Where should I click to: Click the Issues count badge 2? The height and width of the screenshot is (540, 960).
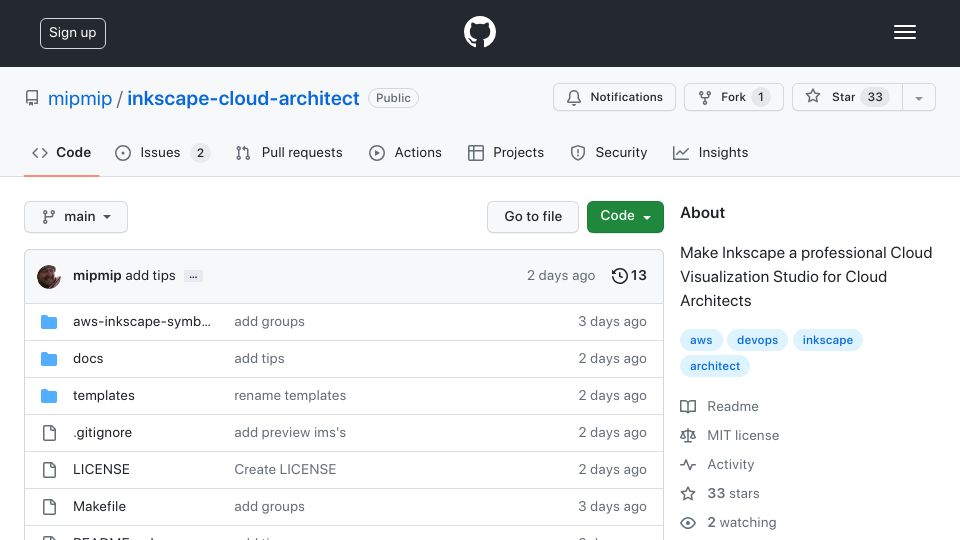pos(200,153)
